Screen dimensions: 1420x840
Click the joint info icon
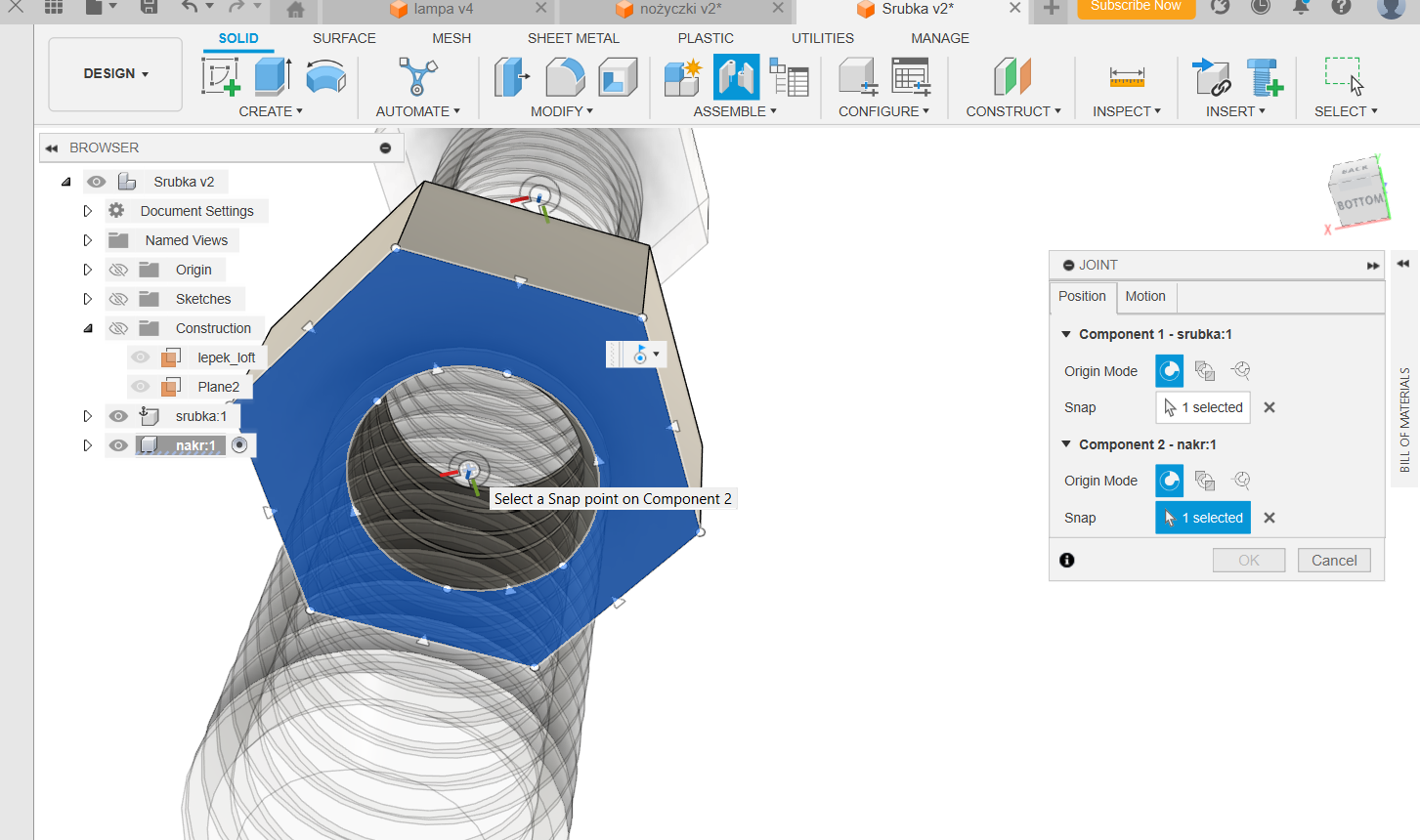click(x=1067, y=560)
